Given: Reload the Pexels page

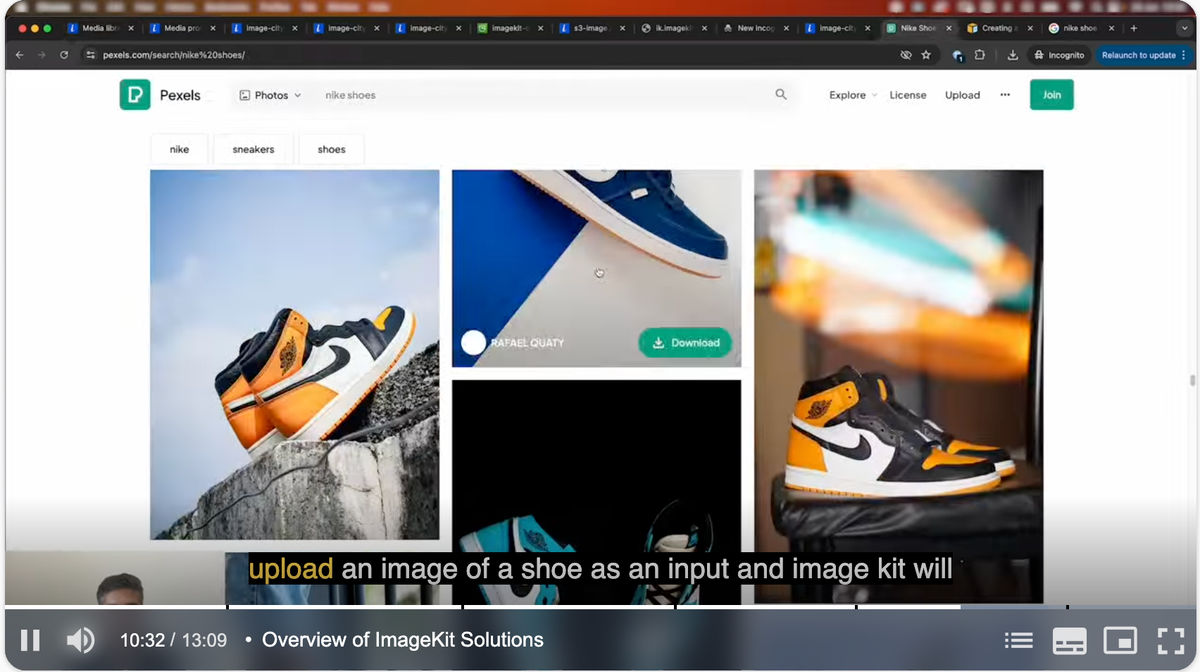Looking at the screenshot, I should coord(64,55).
